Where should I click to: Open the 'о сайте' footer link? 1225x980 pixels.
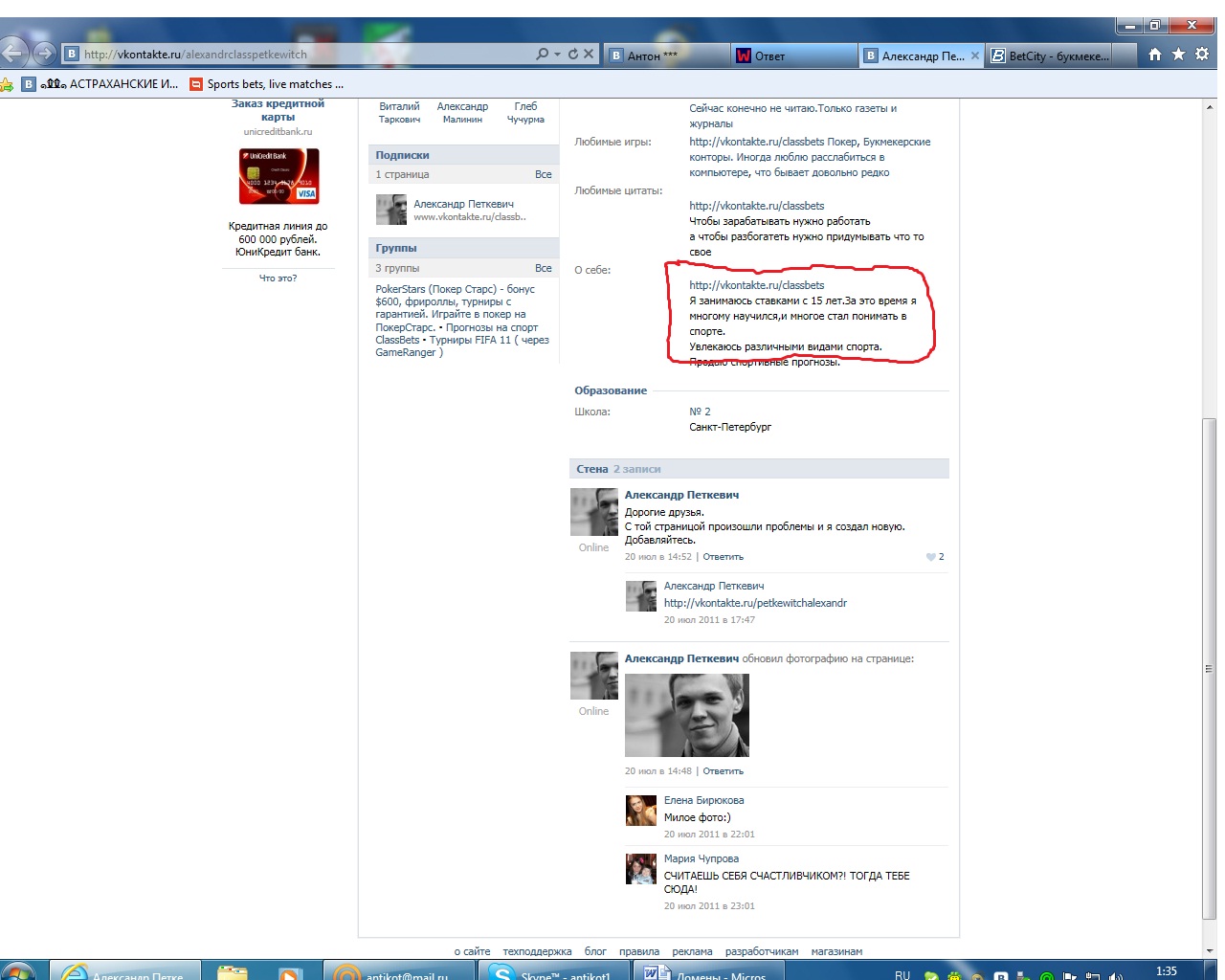coord(472,951)
